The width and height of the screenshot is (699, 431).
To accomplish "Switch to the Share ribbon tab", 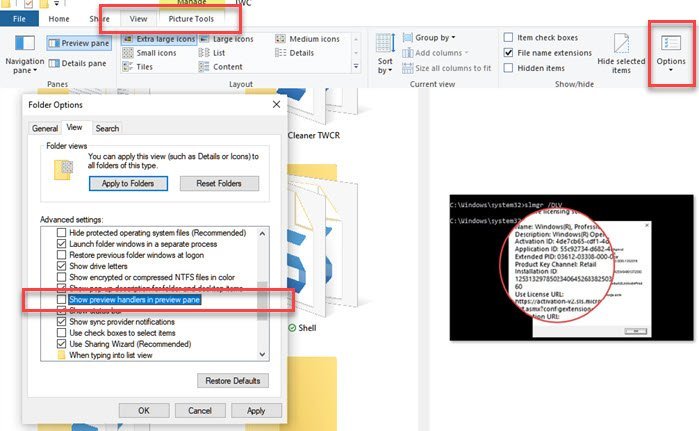I will coord(99,19).
